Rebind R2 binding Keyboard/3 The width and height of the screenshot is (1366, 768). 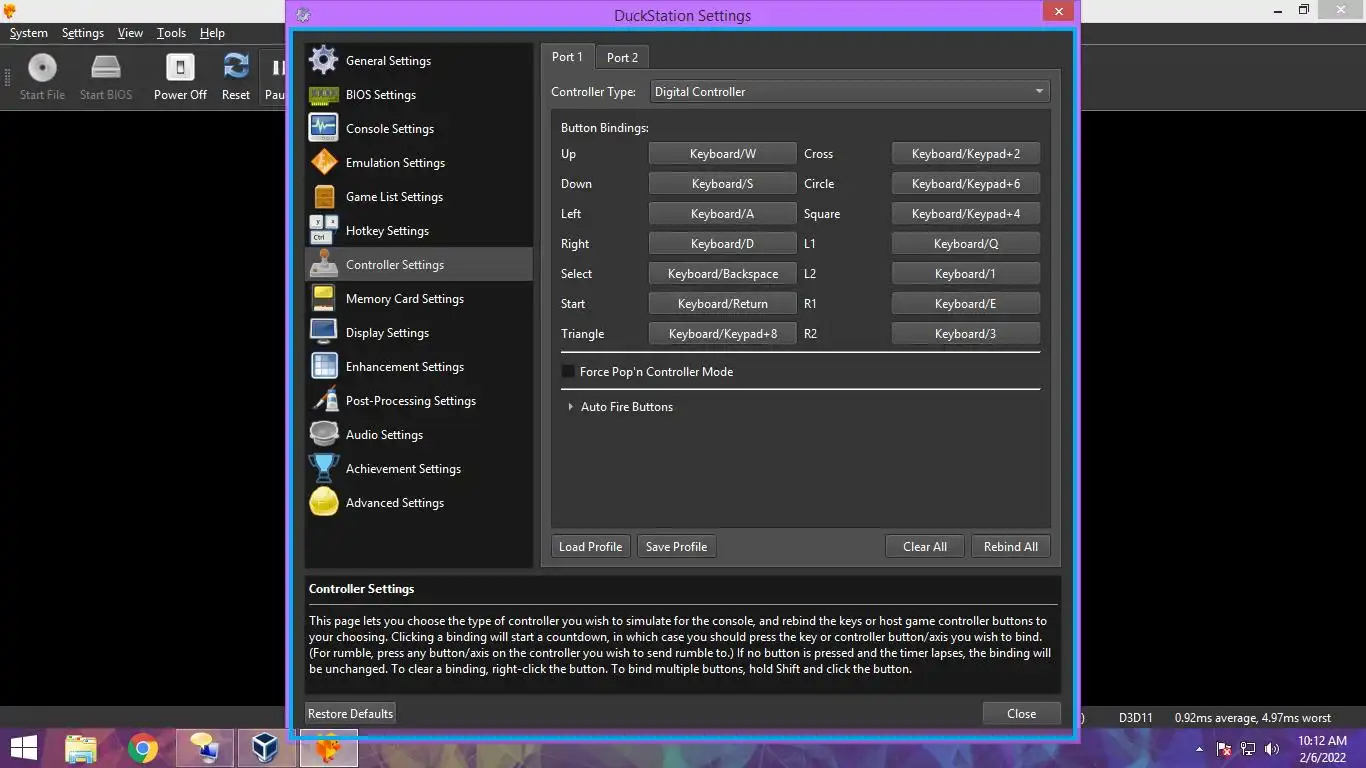click(x=966, y=334)
